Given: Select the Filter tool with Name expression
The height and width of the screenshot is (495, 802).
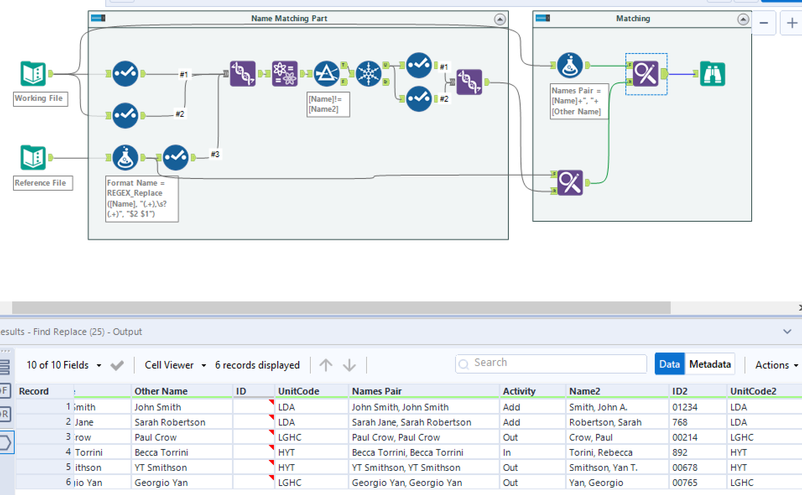Looking at the screenshot, I should point(327,74).
